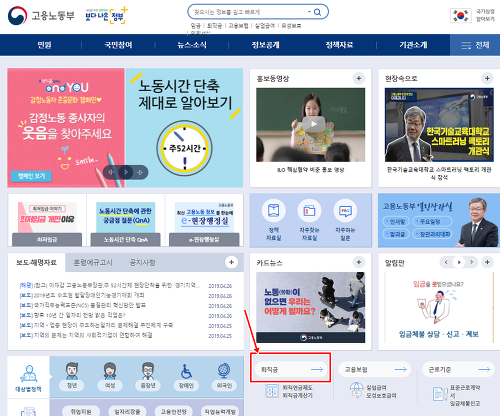This screenshot has width=500, height=416.
Task: Click the search magnifier icon
Action: point(317,12)
